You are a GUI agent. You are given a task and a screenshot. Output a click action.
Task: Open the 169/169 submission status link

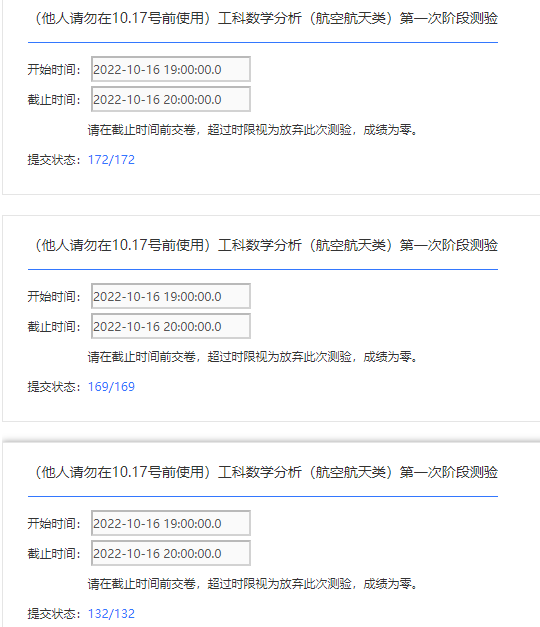click(111, 387)
